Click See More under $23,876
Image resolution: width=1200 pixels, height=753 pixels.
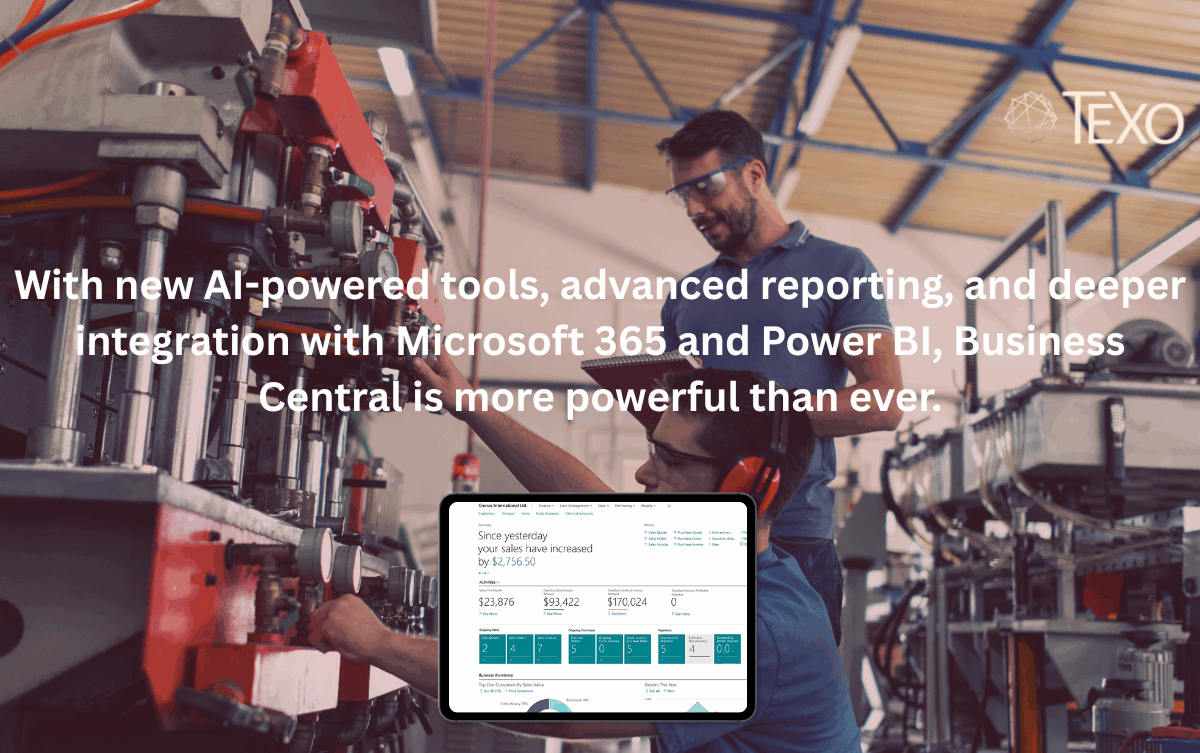point(489,613)
